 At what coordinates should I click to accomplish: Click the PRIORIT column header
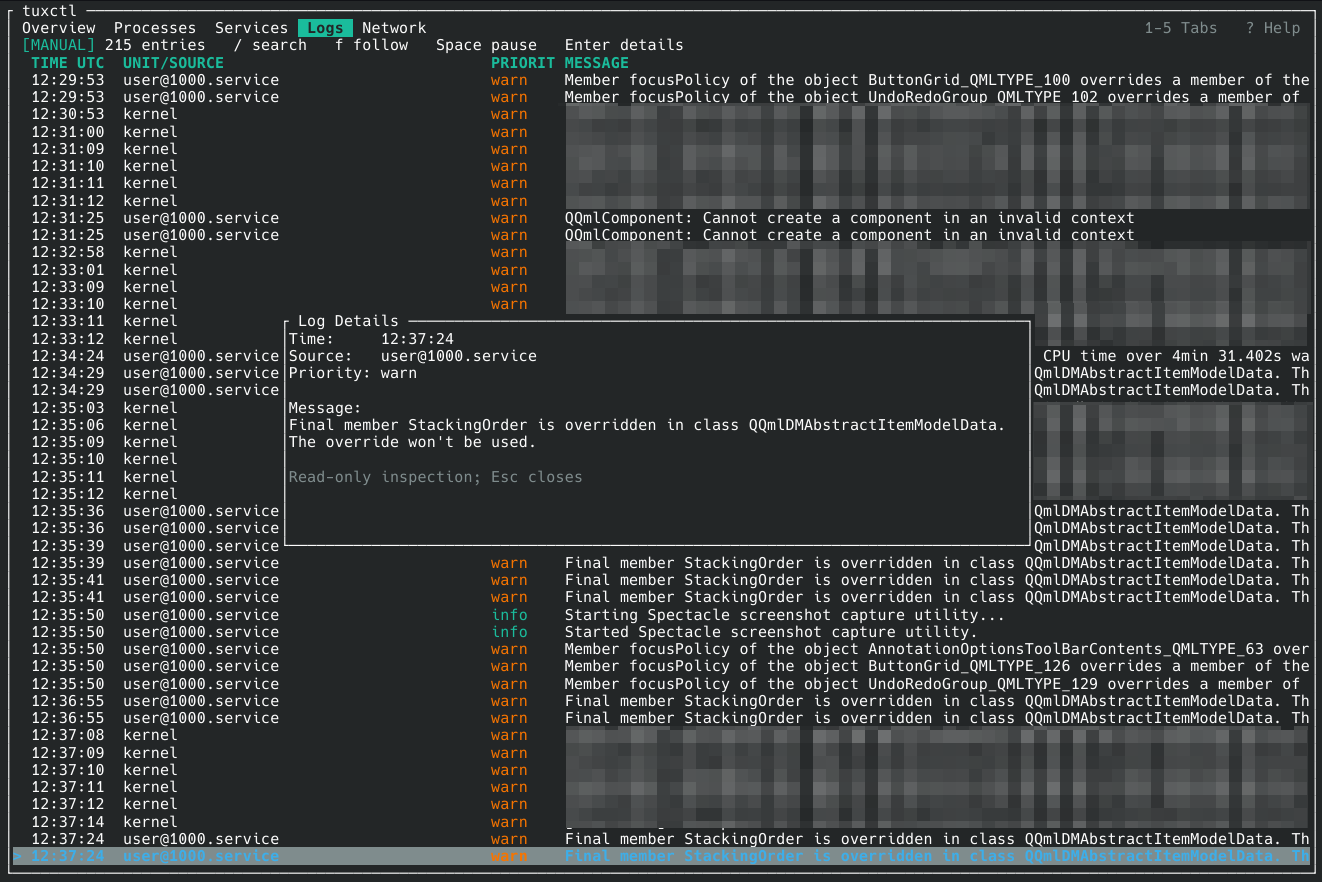pyautogui.click(x=523, y=63)
